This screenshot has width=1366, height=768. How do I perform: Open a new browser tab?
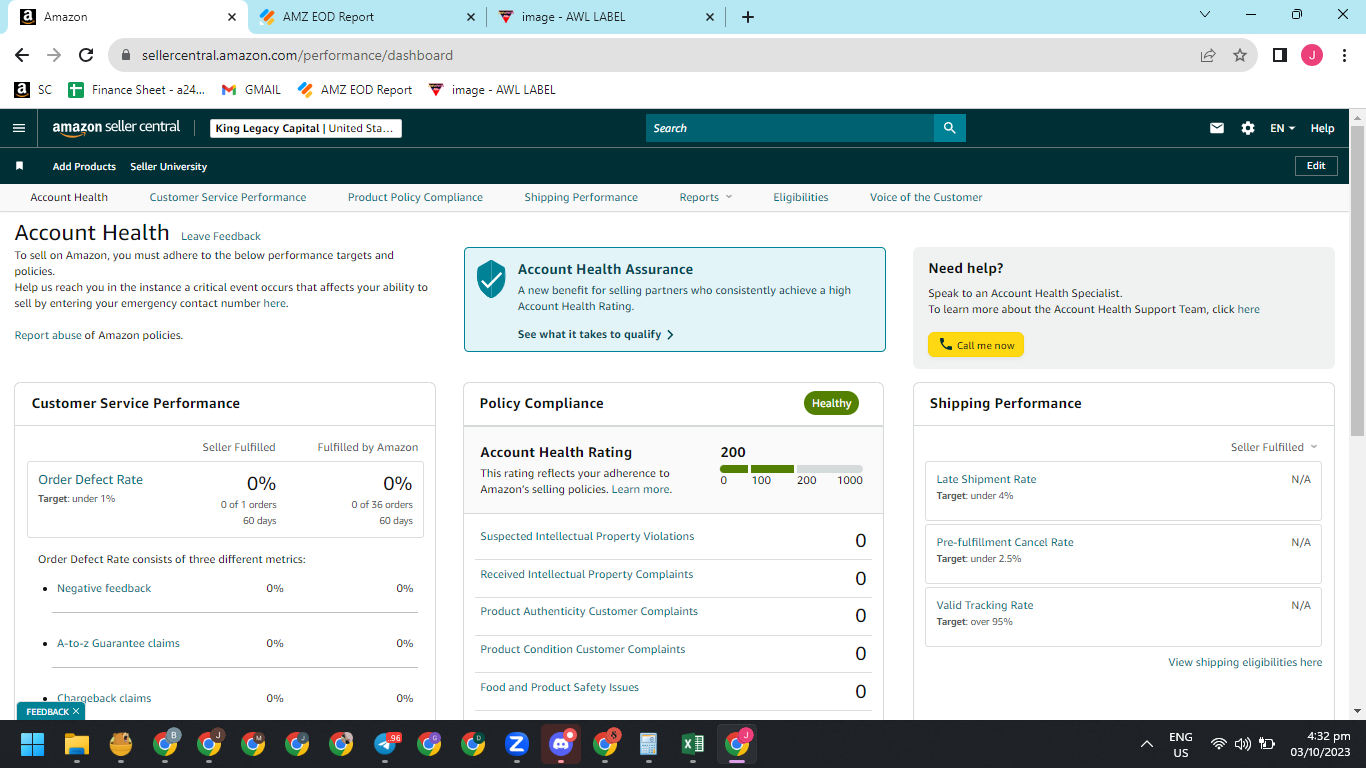[748, 17]
